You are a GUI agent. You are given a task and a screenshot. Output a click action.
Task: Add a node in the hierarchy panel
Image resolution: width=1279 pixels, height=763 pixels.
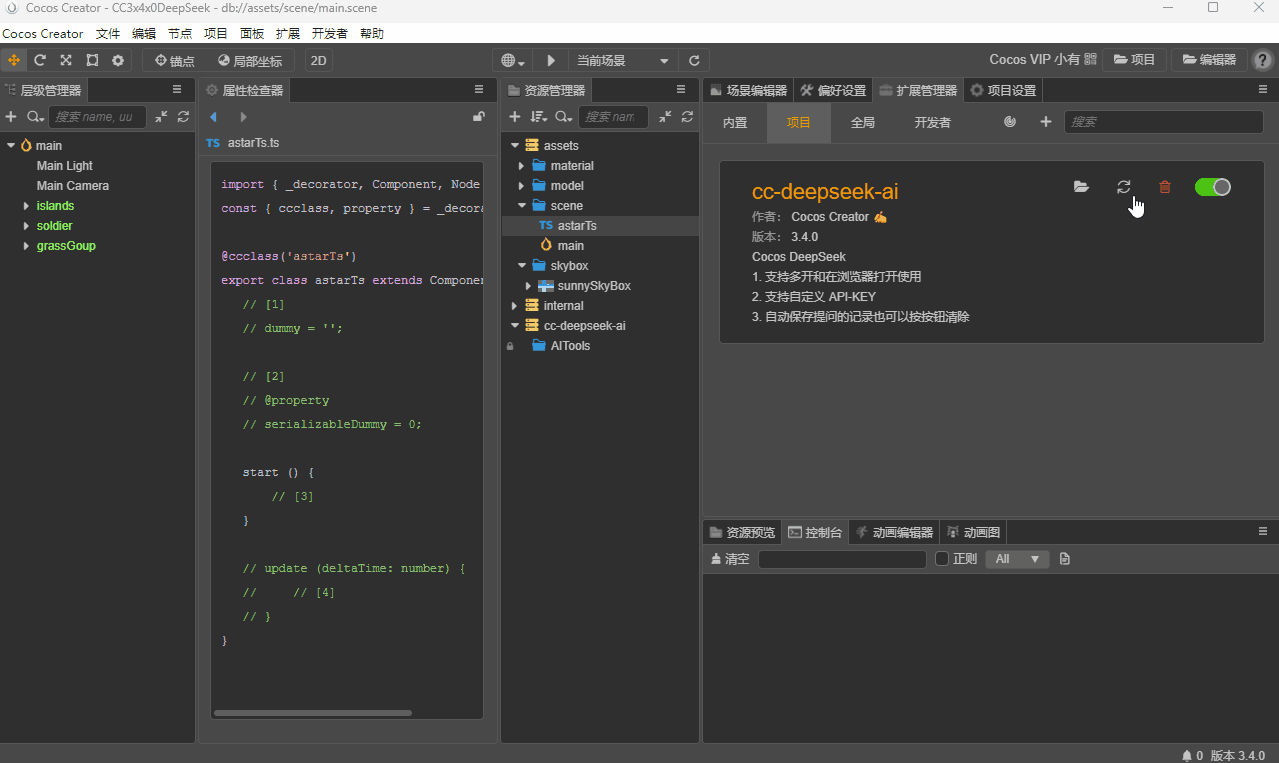(11, 117)
